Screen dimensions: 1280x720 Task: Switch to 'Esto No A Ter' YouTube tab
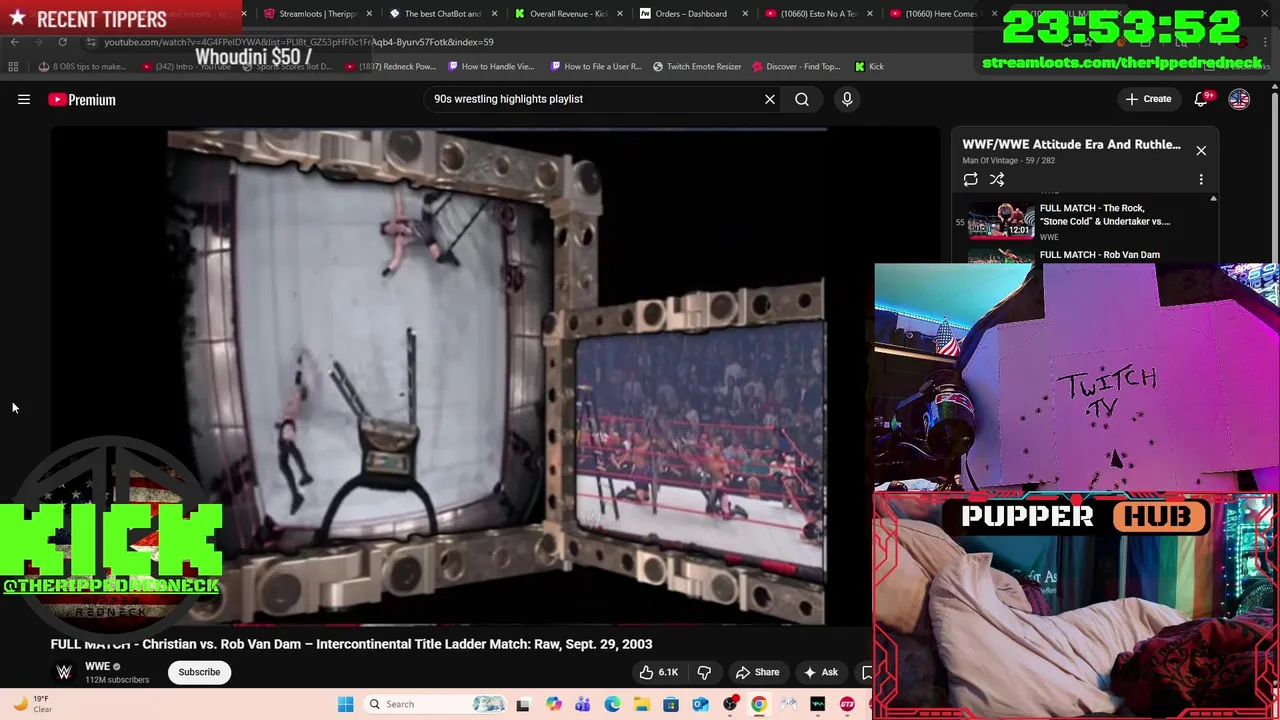(x=816, y=14)
